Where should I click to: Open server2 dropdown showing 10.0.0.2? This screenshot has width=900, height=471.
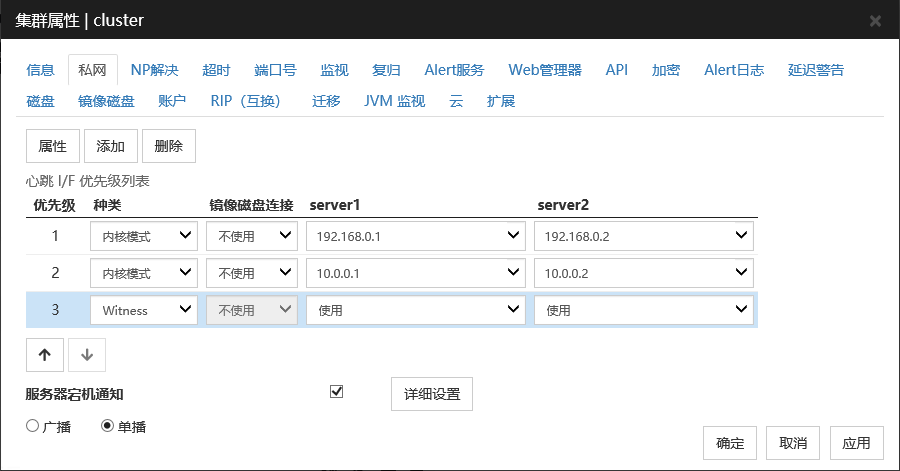pyautogui.click(x=644, y=273)
